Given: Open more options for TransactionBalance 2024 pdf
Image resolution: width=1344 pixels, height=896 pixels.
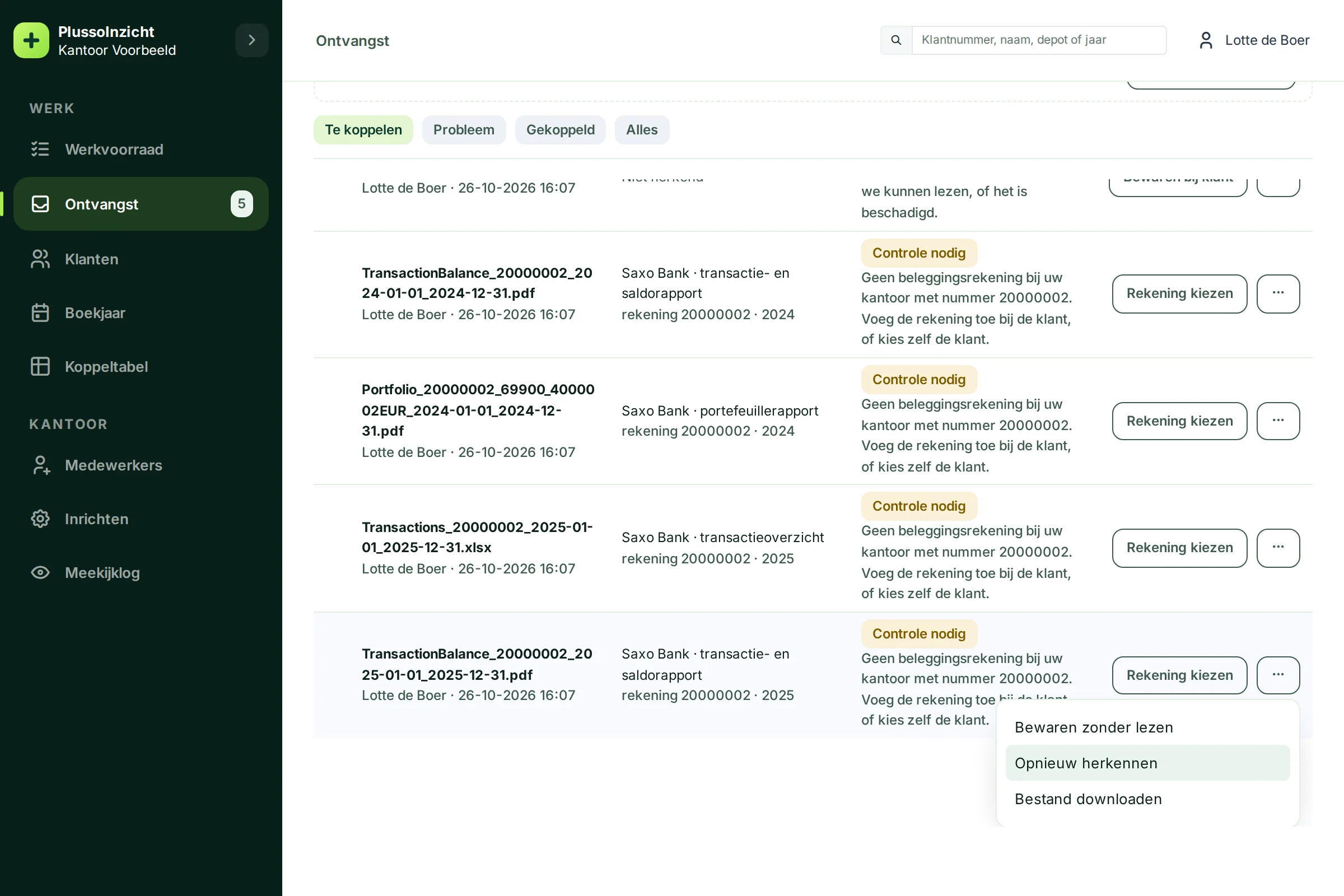Looking at the screenshot, I should click(1278, 293).
